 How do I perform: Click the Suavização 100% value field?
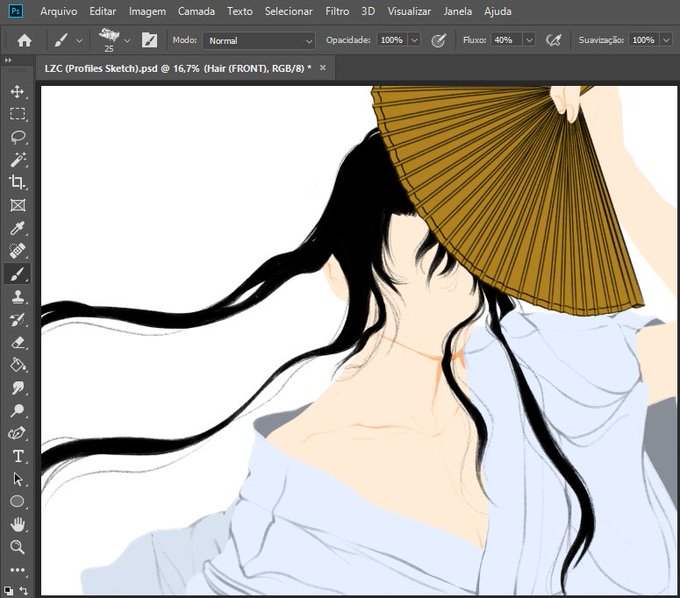[x=644, y=40]
